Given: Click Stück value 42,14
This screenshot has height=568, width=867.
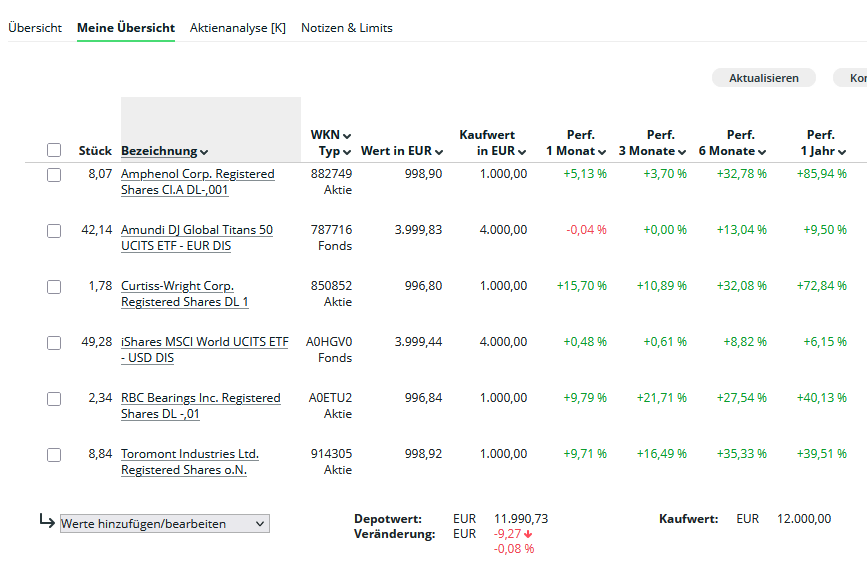Looking at the screenshot, I should [97, 230].
